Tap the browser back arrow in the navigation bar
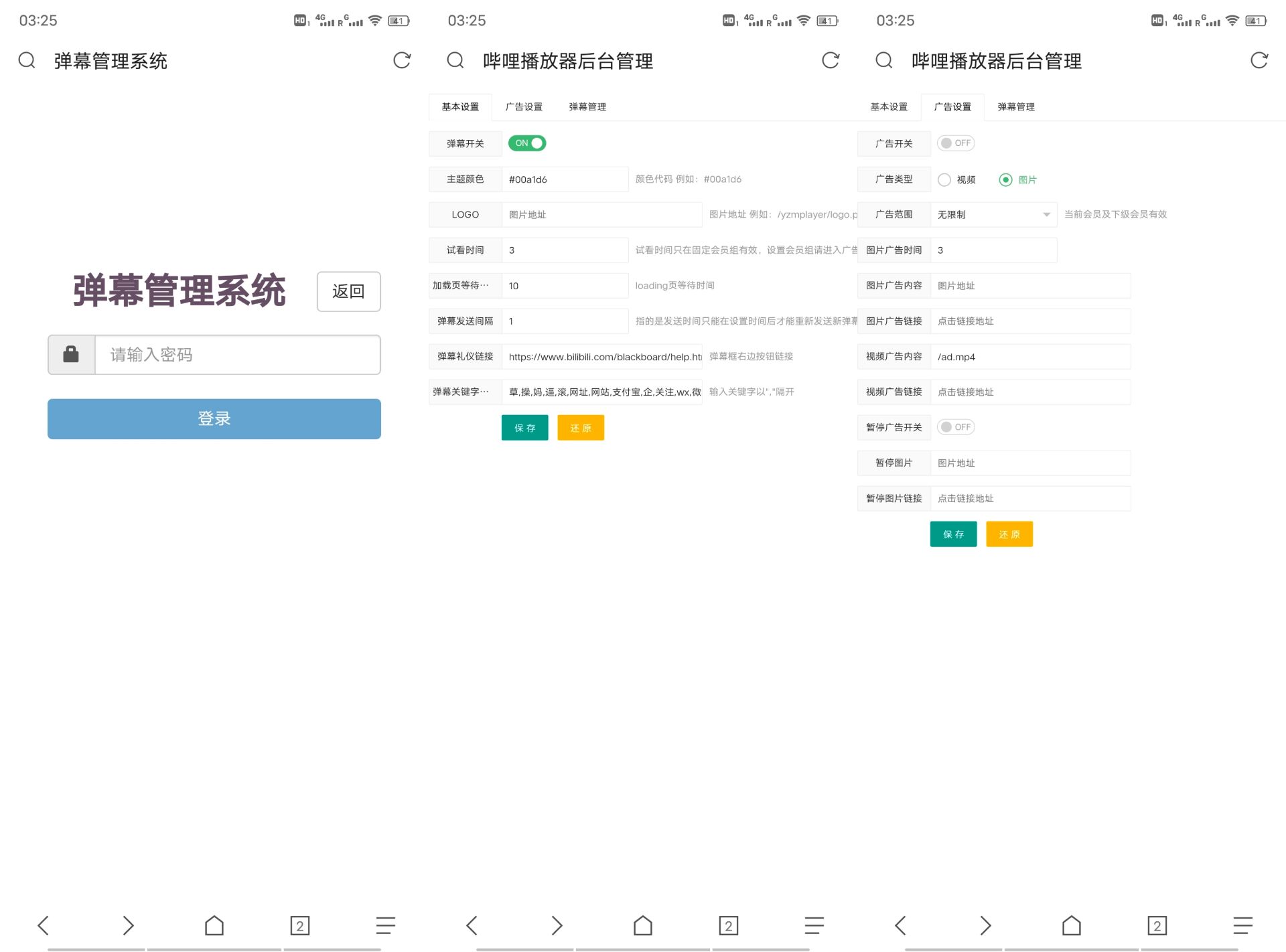The image size is (1286, 952). click(x=43, y=925)
